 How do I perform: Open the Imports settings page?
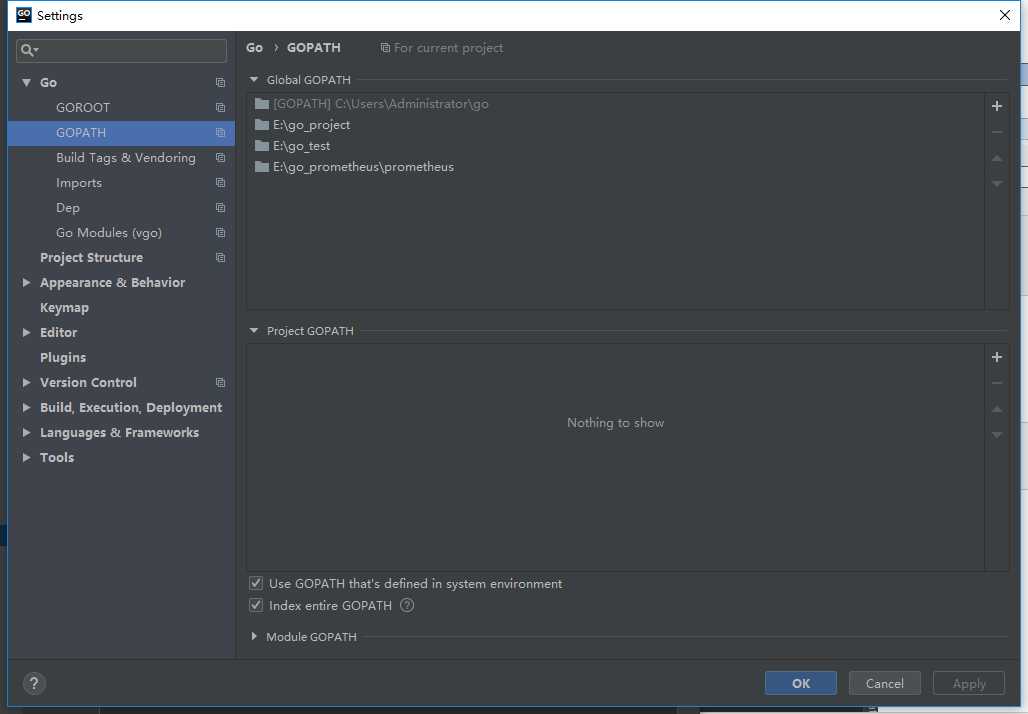click(x=79, y=183)
